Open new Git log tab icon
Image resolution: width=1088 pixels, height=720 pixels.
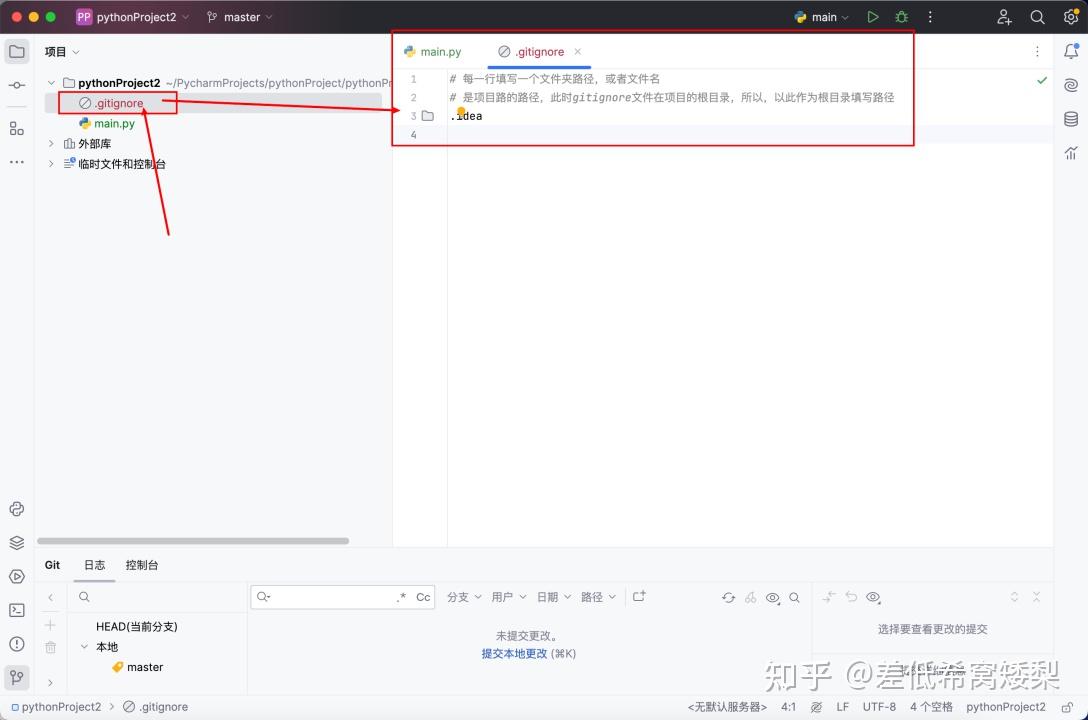pyautogui.click(x=639, y=597)
